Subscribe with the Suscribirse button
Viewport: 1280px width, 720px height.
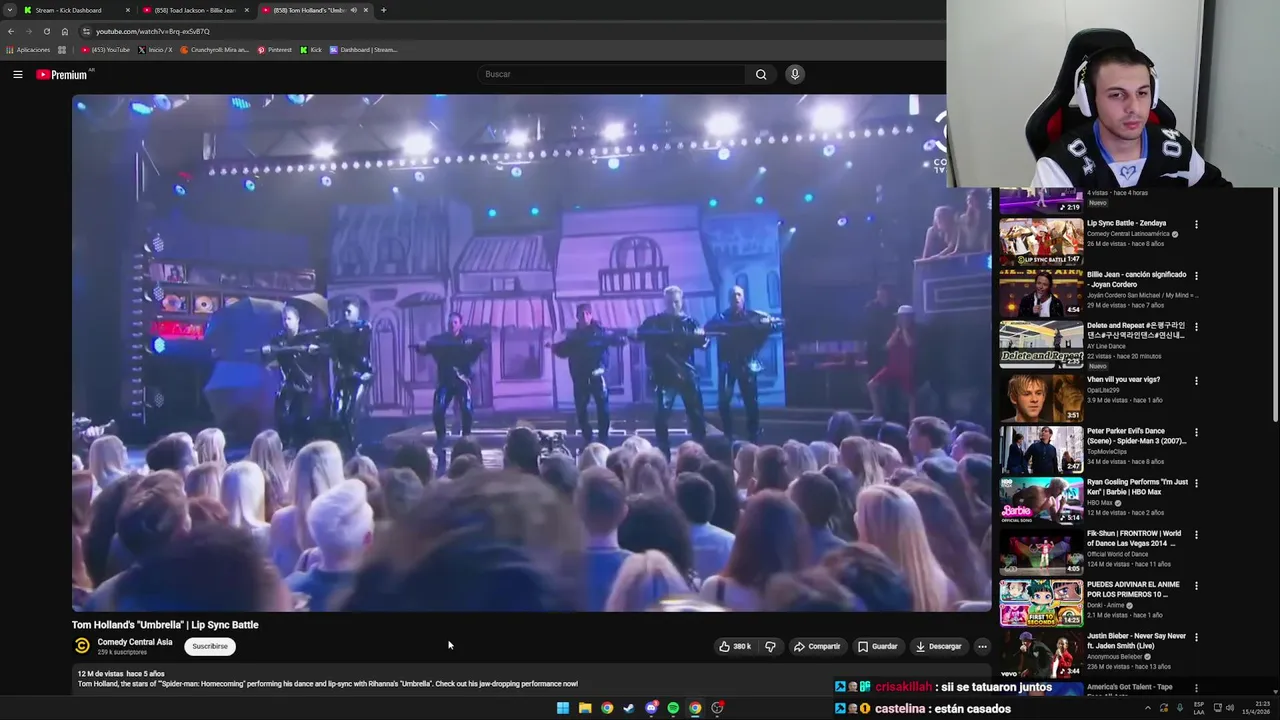[210, 646]
